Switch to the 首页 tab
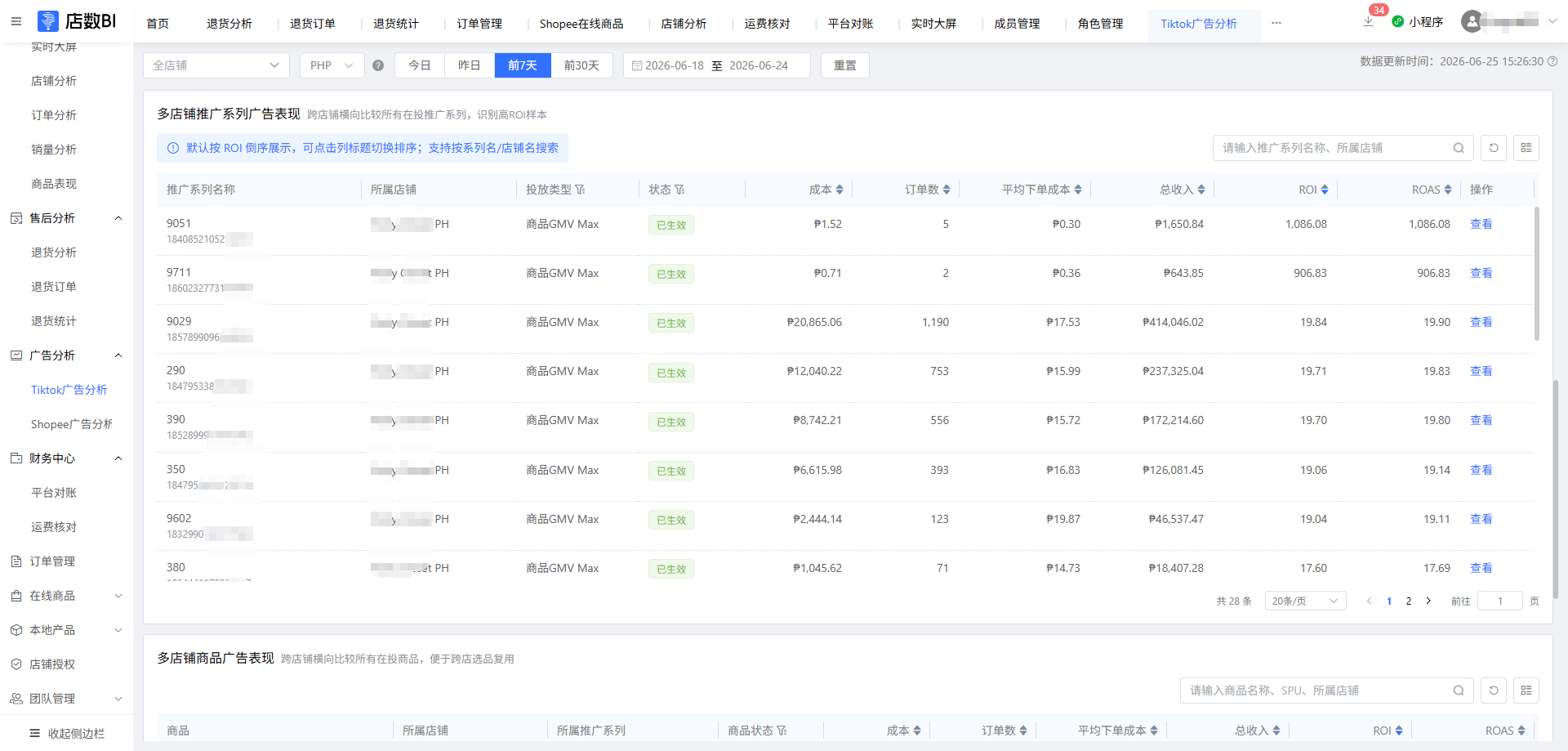1568x751 pixels. (158, 24)
